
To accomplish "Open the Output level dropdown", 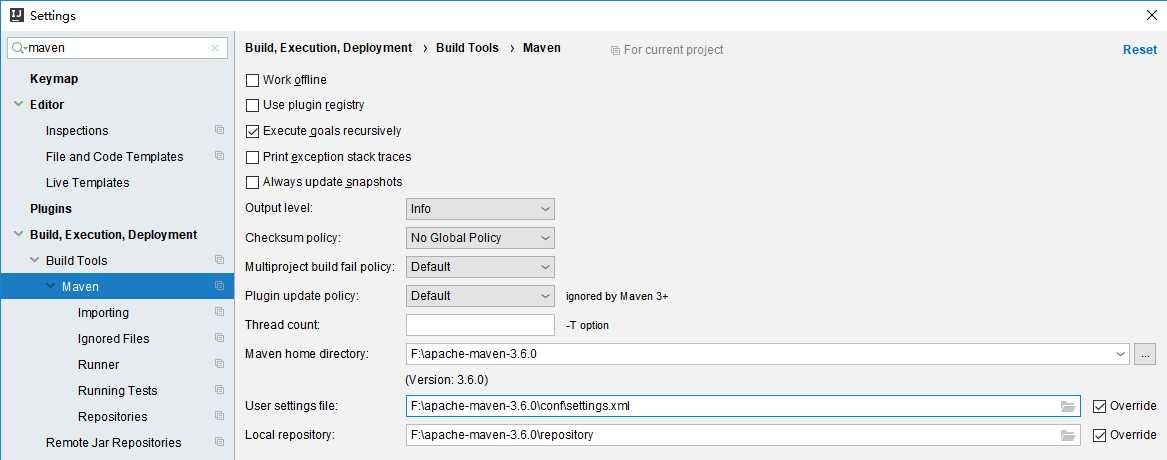I will pyautogui.click(x=480, y=209).
